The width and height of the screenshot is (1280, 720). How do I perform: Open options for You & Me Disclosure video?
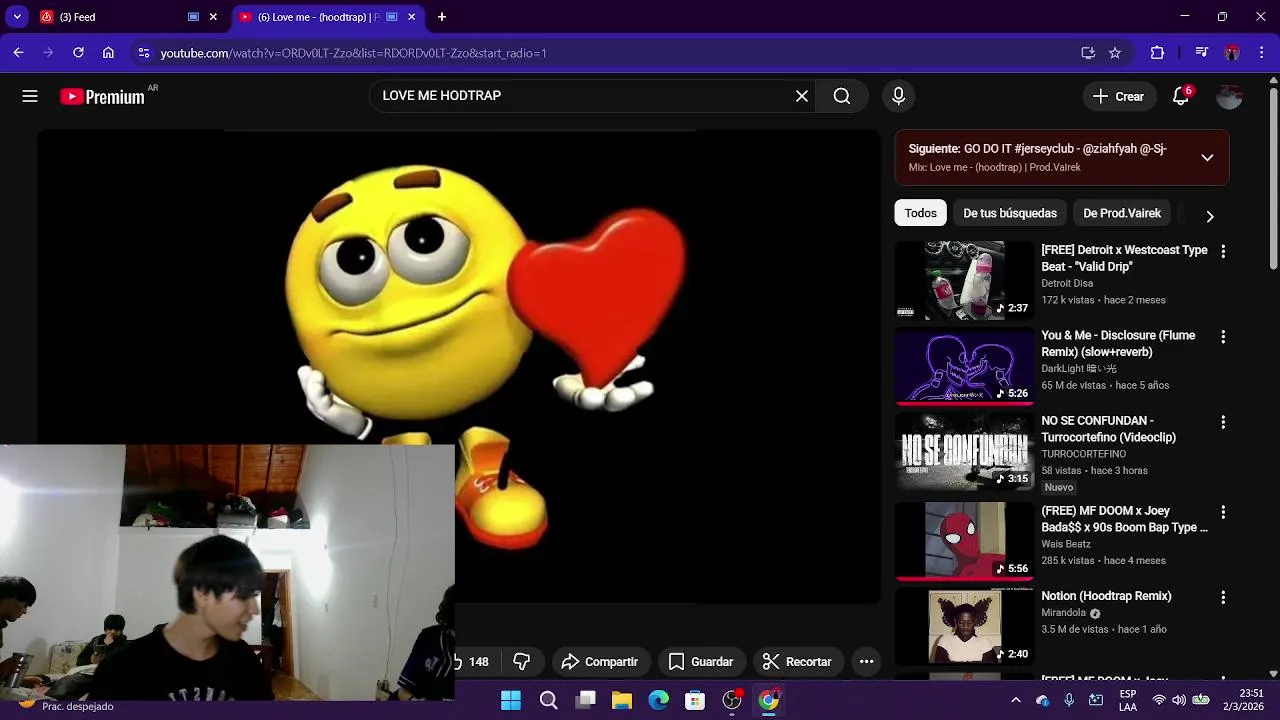tap(1223, 337)
